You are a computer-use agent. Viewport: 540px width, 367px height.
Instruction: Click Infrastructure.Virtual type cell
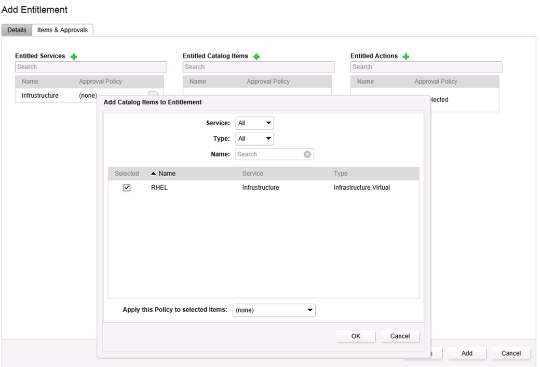click(362, 188)
